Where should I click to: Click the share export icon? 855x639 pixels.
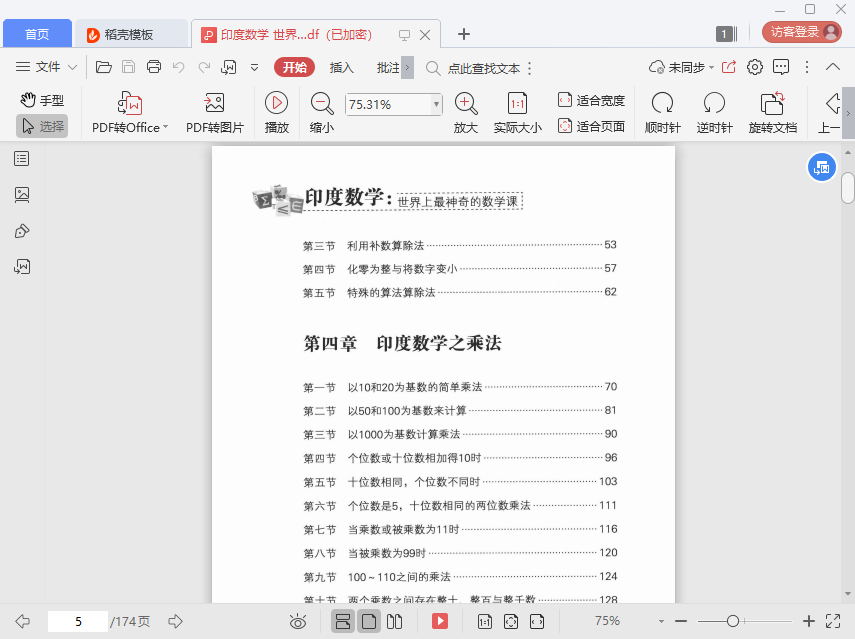point(729,67)
